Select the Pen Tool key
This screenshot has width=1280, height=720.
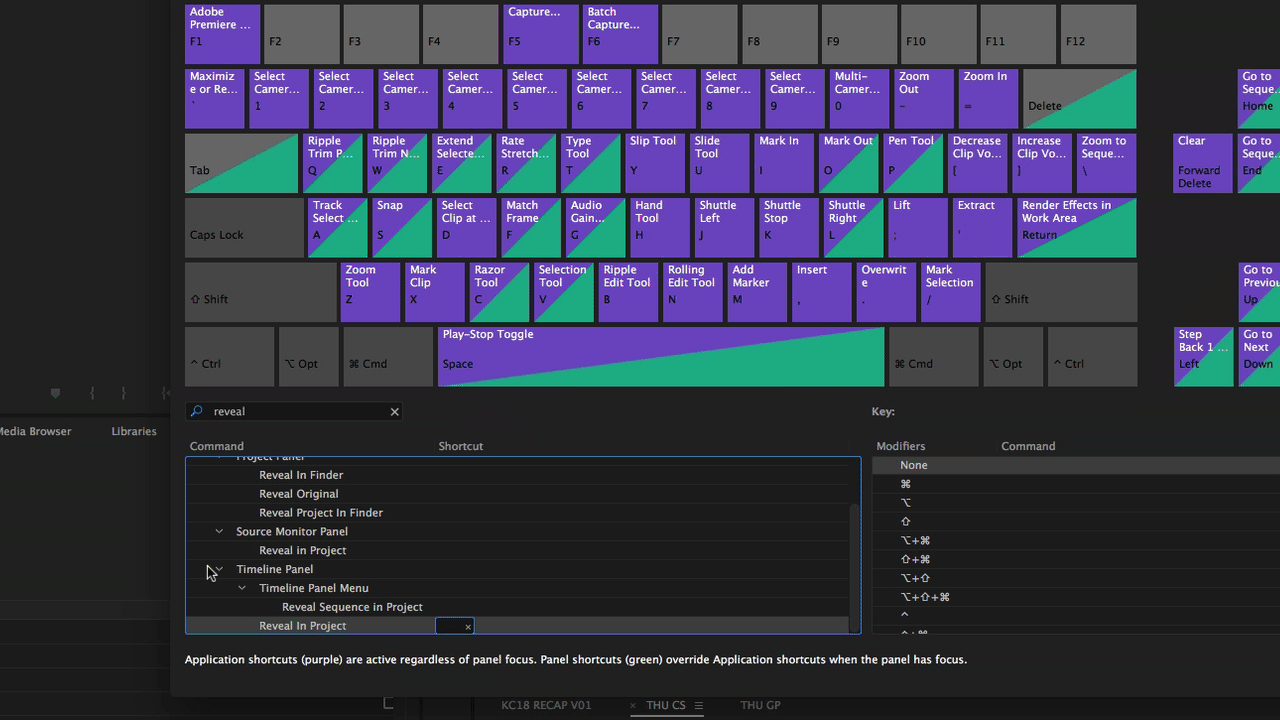pyautogui.click(x=914, y=163)
